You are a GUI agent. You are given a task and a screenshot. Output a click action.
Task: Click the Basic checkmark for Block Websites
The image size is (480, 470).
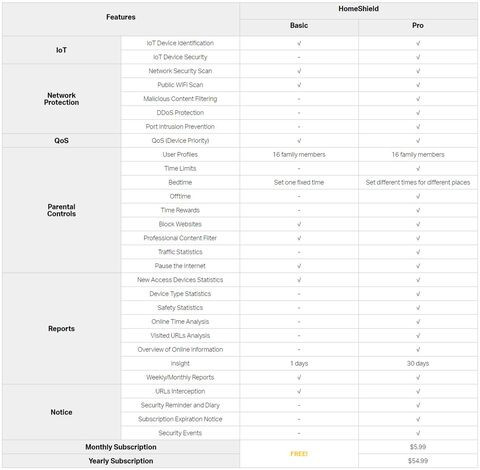coord(299,224)
